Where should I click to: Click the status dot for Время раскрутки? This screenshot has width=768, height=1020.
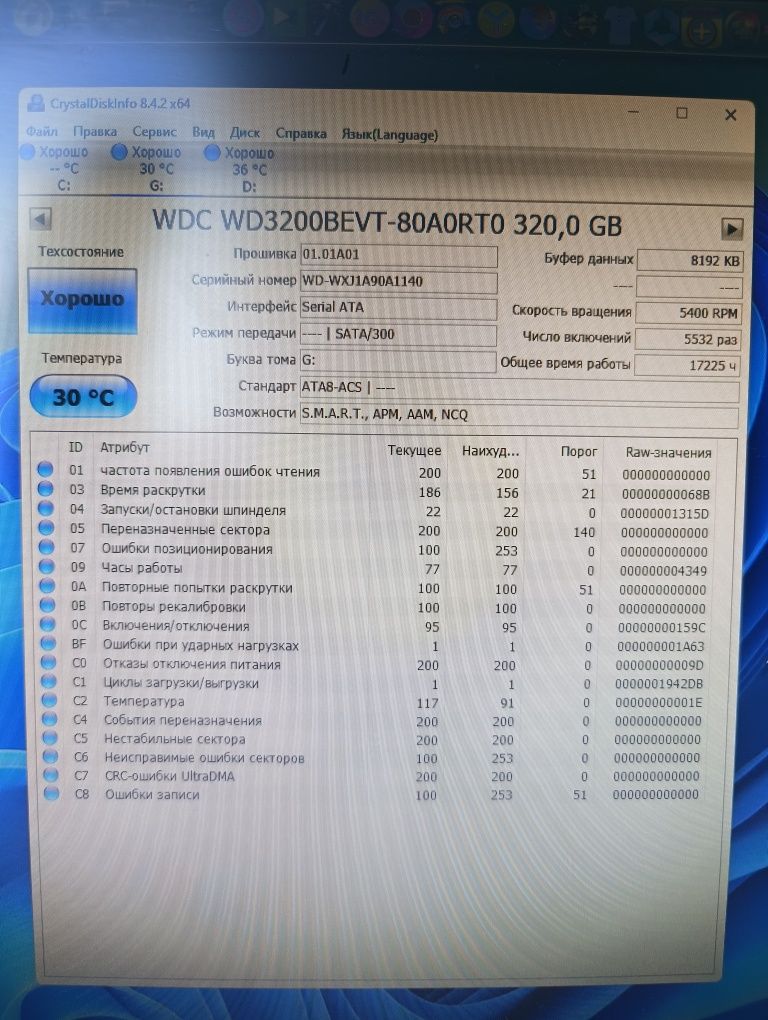[46, 489]
